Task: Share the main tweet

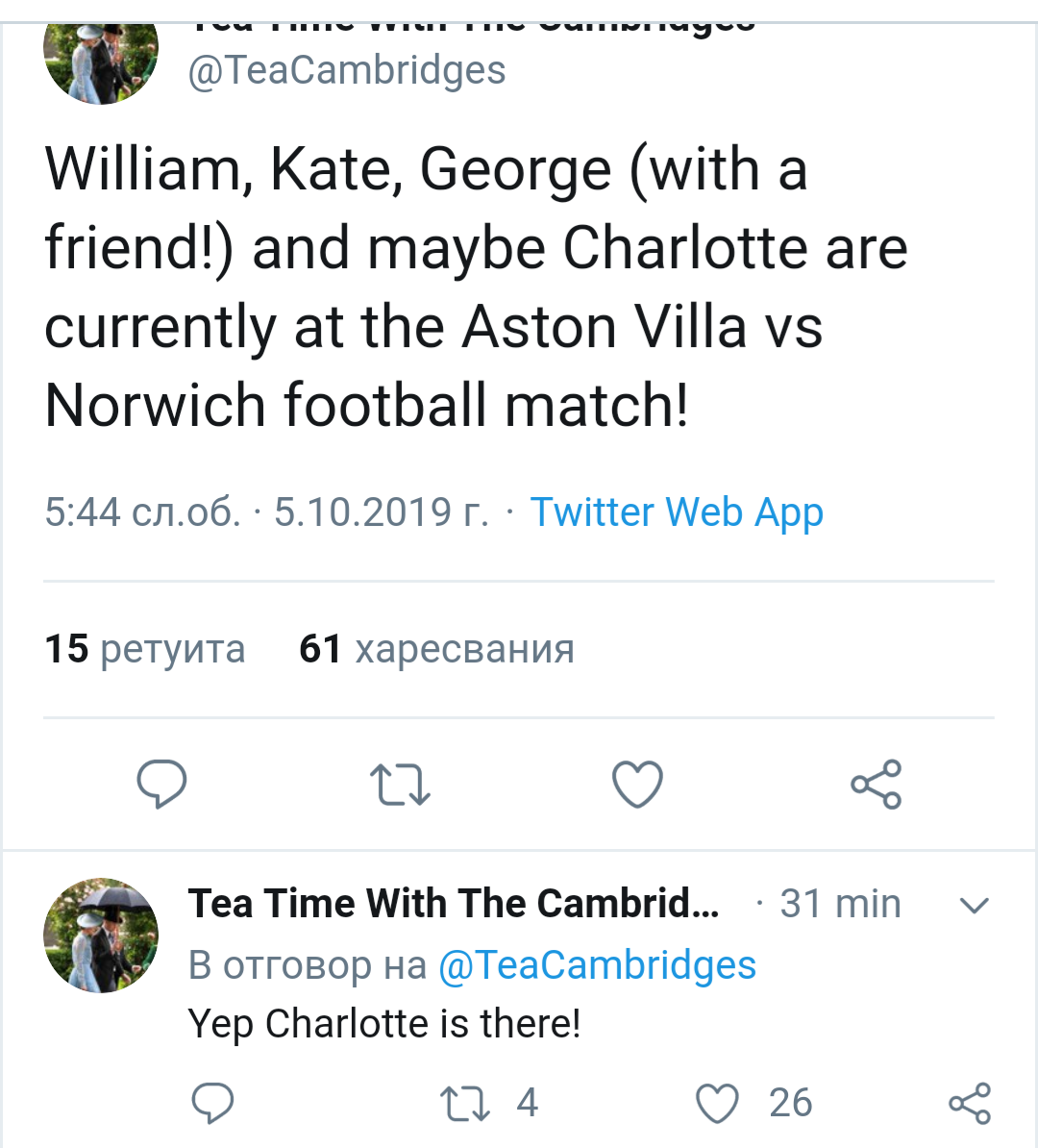Action: (876, 784)
